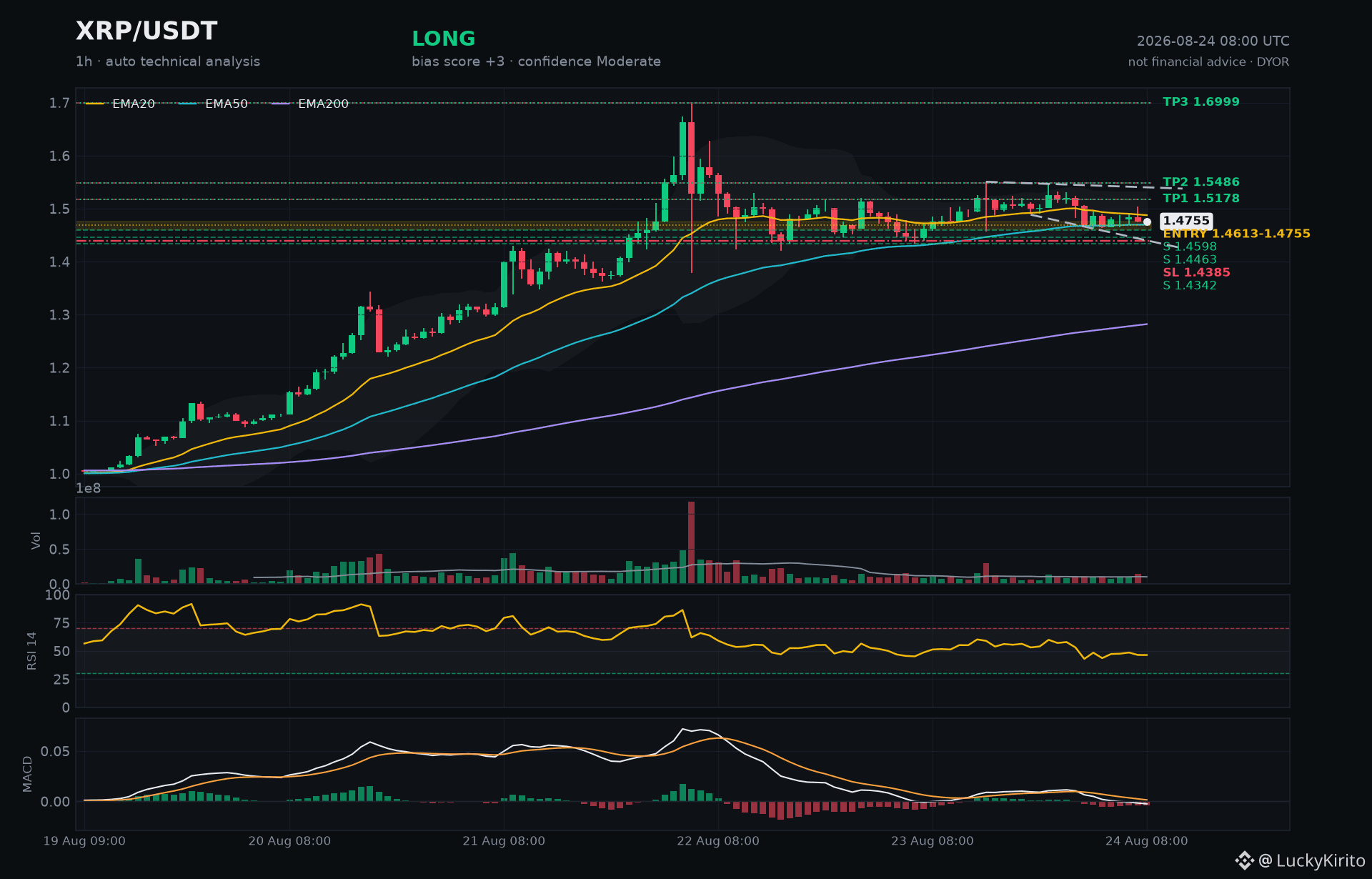Click the TP2 1.5486 target label
Viewport: 1372px width, 879px height.
[x=1201, y=182]
